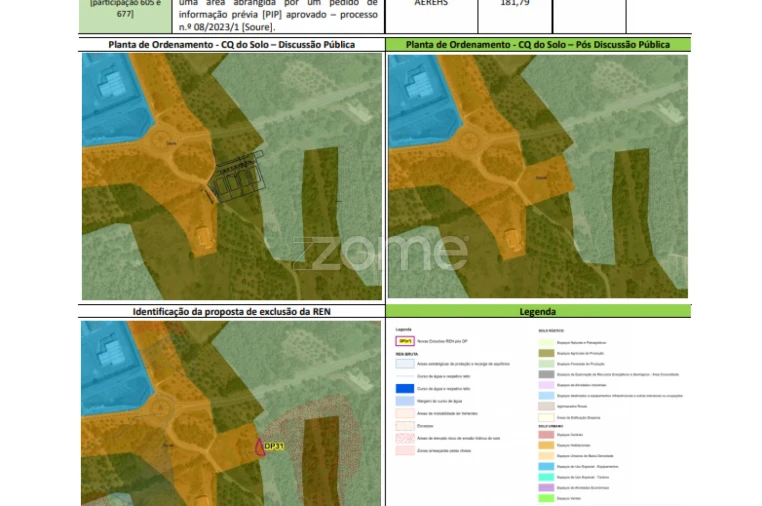Click the hatched plot outline on the left map
This screenshot has width=762, height=506.
coord(235,176)
